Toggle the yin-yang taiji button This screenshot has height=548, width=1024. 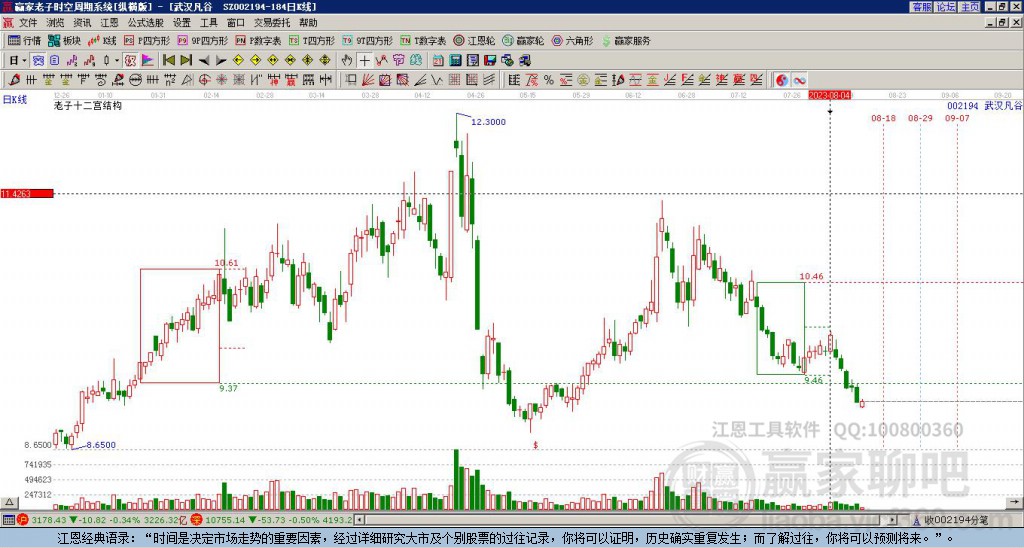(782, 80)
